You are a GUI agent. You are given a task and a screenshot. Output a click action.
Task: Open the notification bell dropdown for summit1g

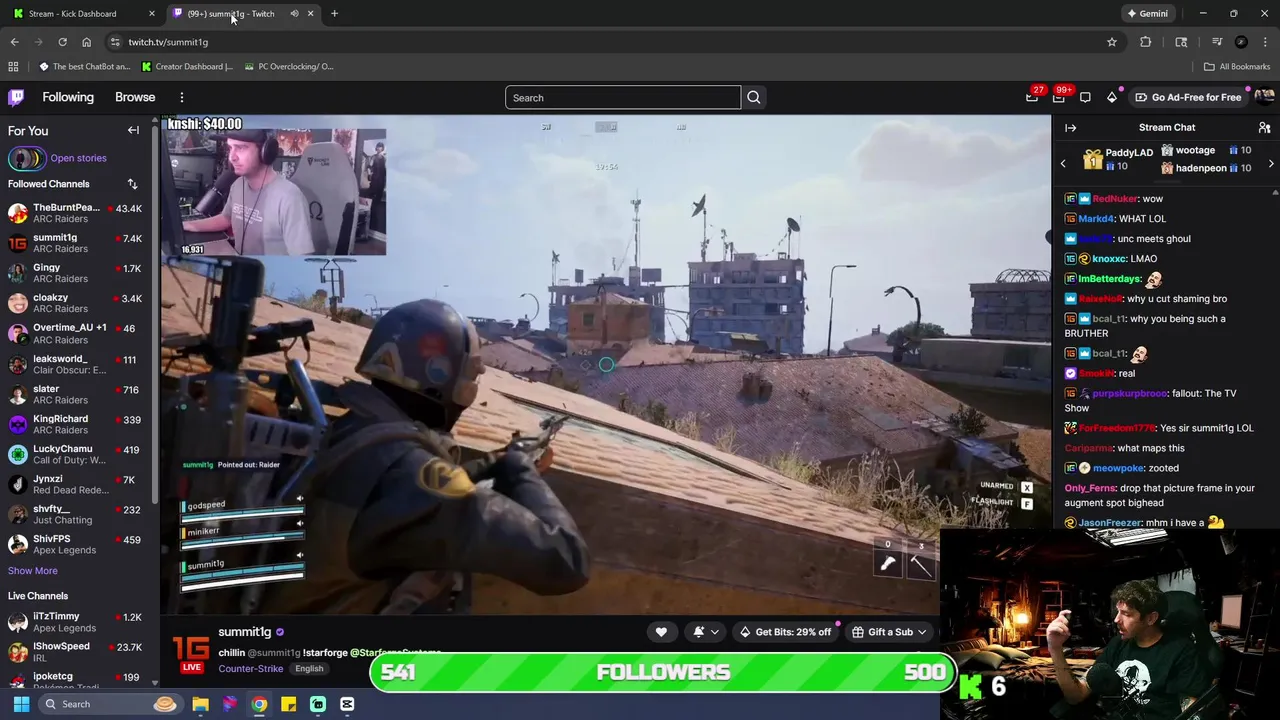(x=705, y=632)
